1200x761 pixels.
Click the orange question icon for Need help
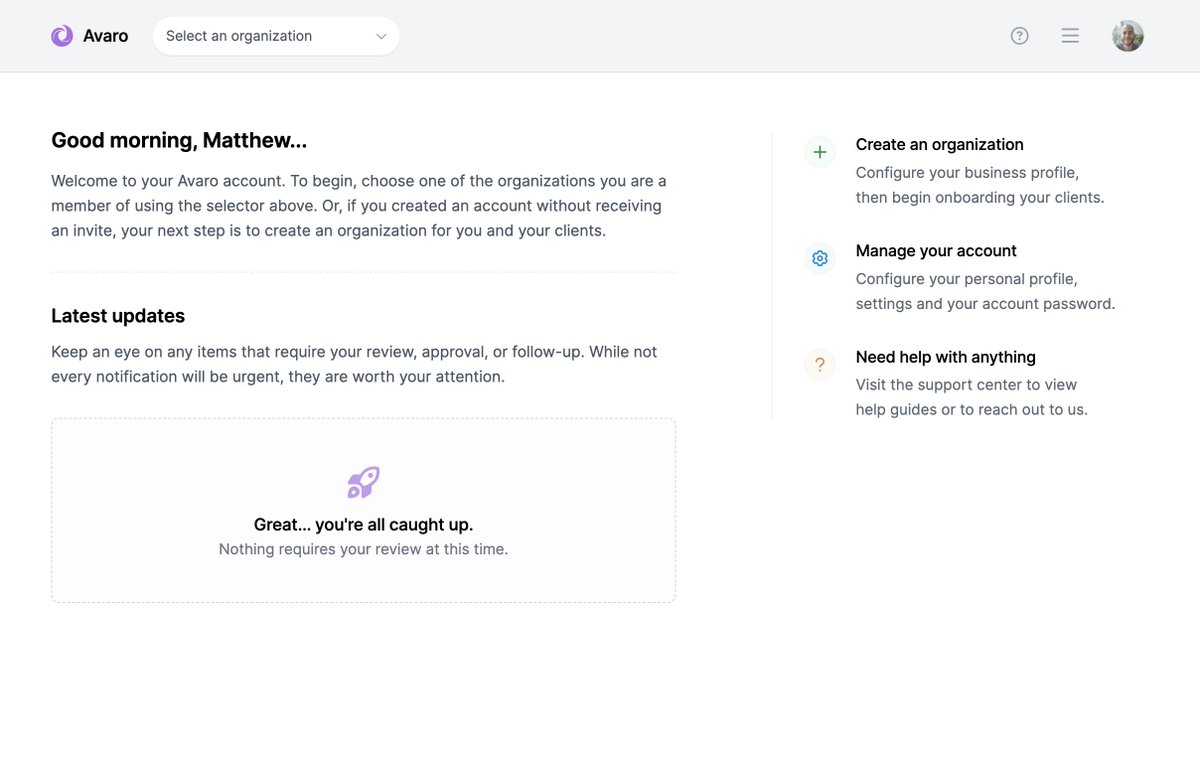coord(820,365)
